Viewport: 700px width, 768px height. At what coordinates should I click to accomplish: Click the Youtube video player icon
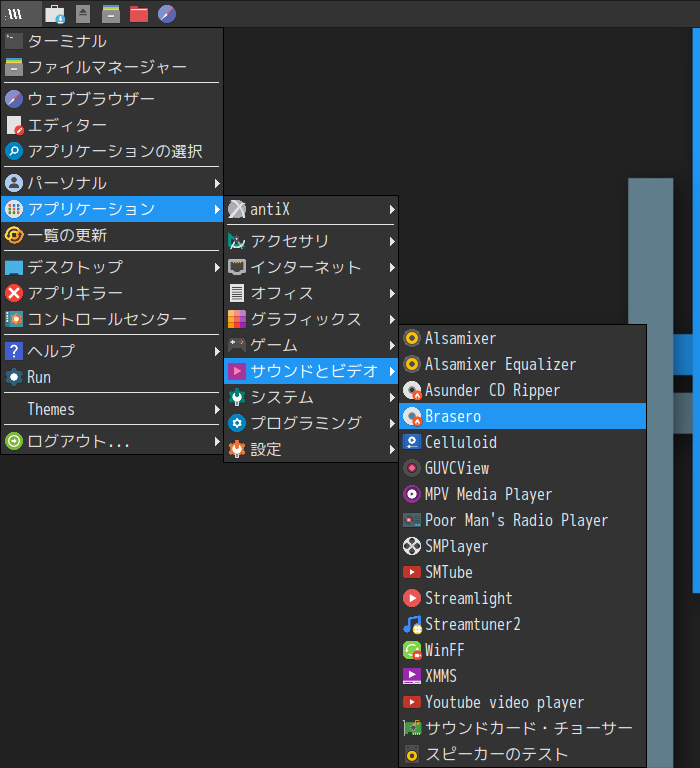point(412,702)
